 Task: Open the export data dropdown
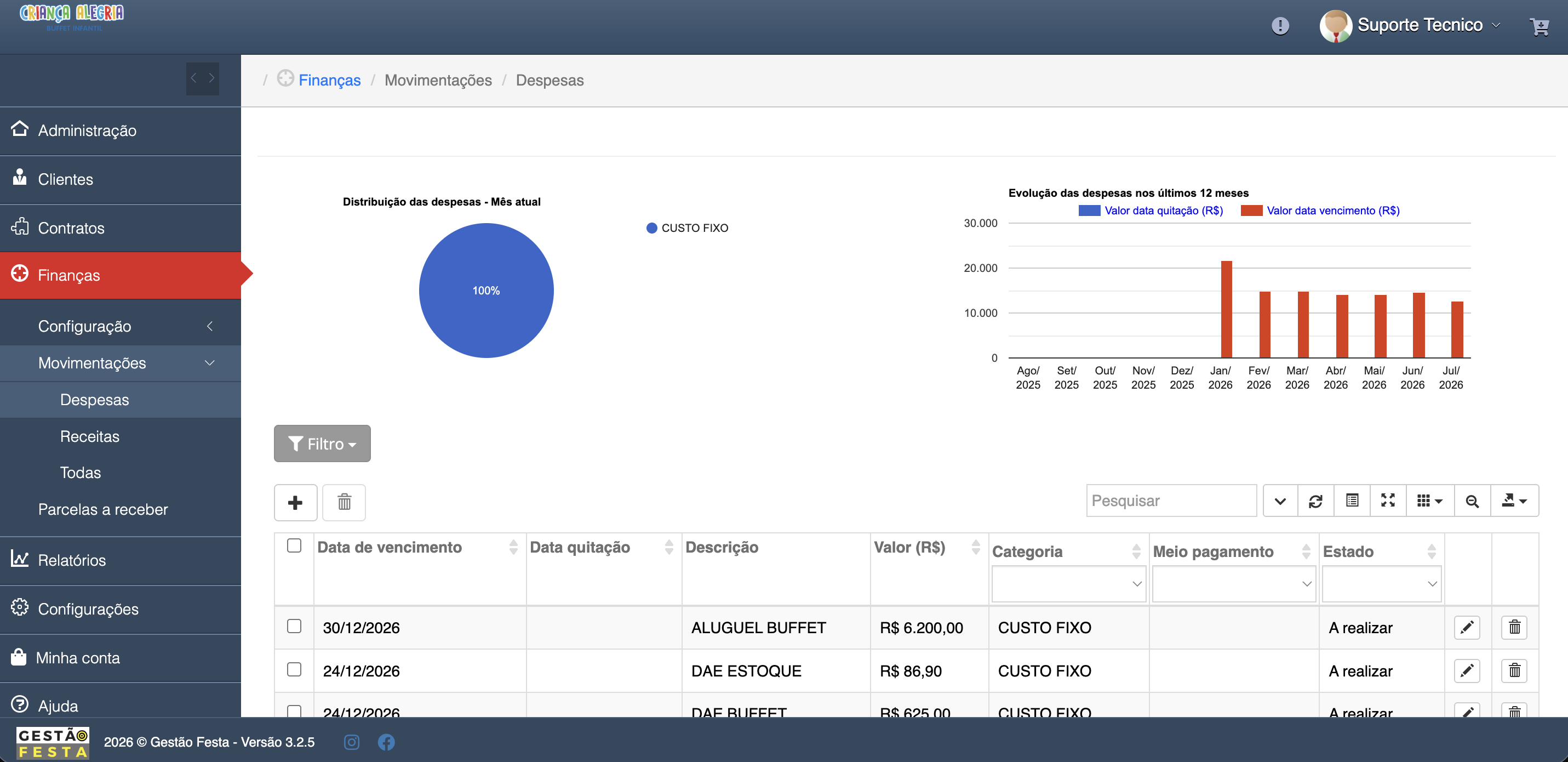click(1514, 501)
